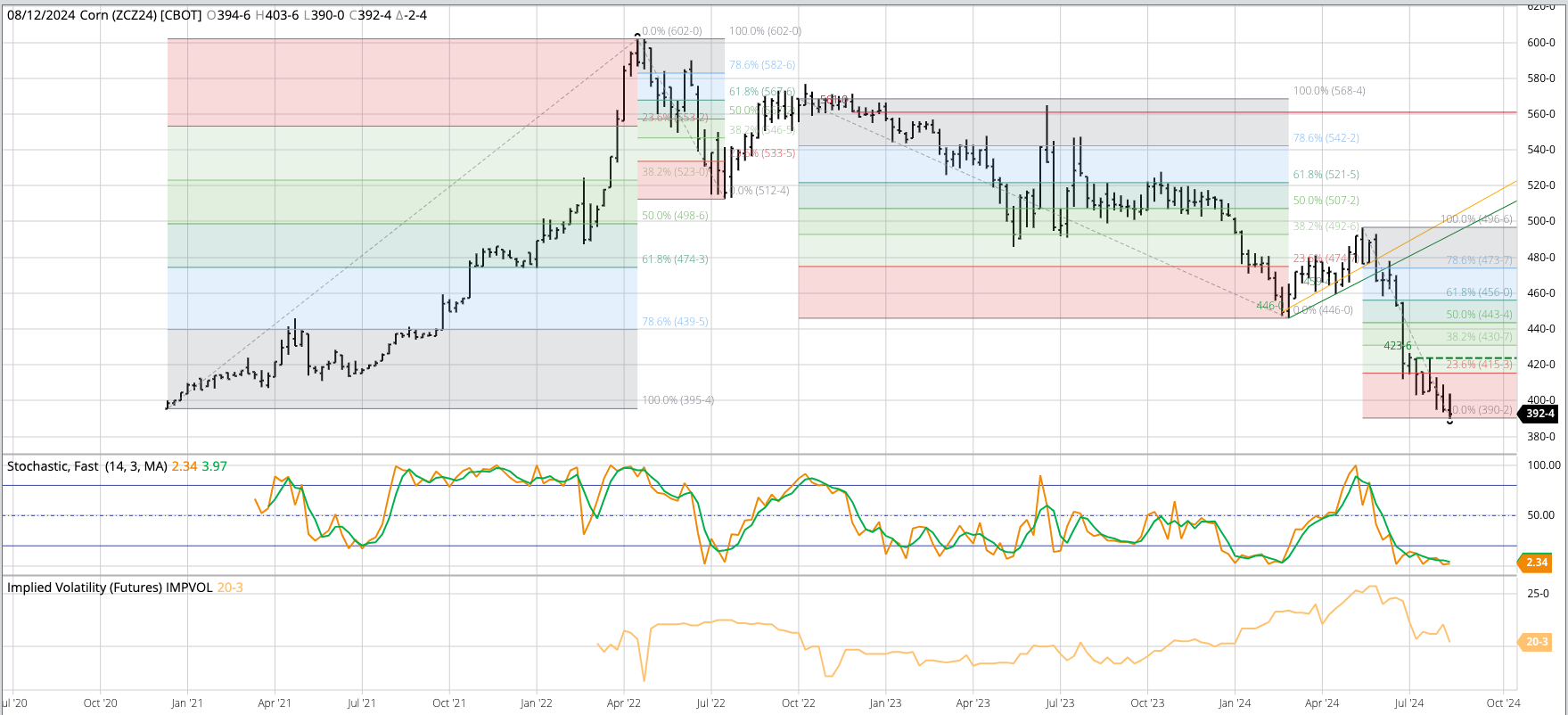Click the Jan '22 date on time axis

coord(536,703)
